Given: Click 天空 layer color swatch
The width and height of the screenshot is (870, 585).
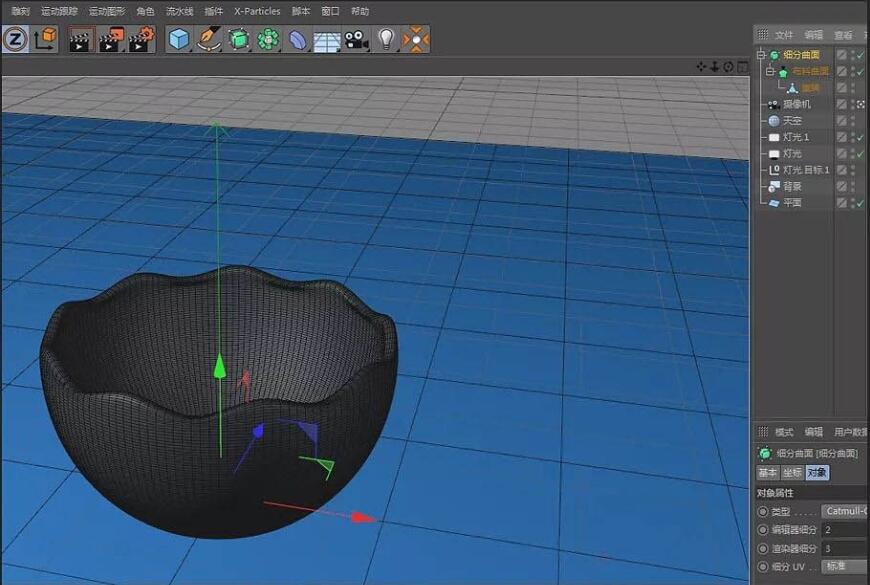Looking at the screenshot, I should tap(842, 120).
